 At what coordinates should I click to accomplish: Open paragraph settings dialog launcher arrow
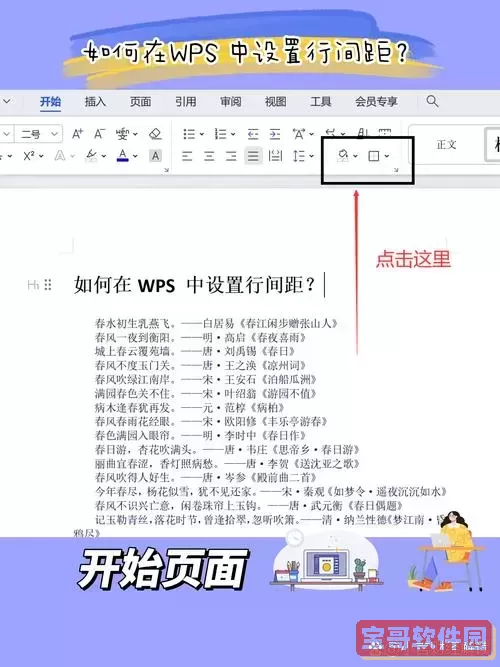tap(396, 170)
